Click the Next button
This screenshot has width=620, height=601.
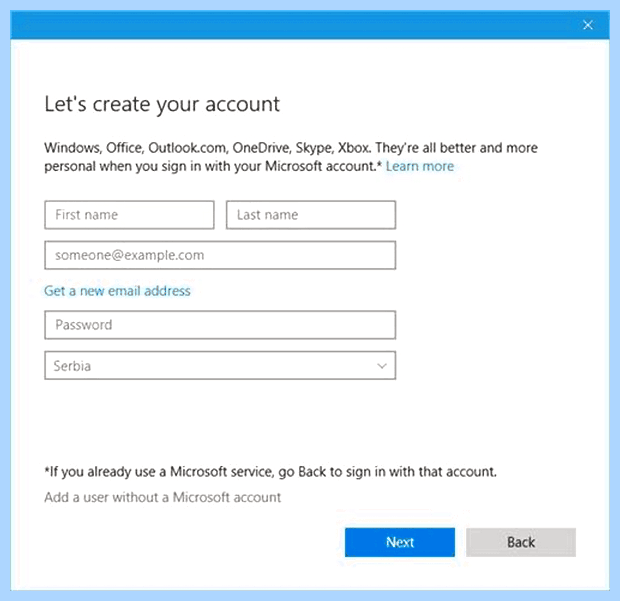[400, 542]
